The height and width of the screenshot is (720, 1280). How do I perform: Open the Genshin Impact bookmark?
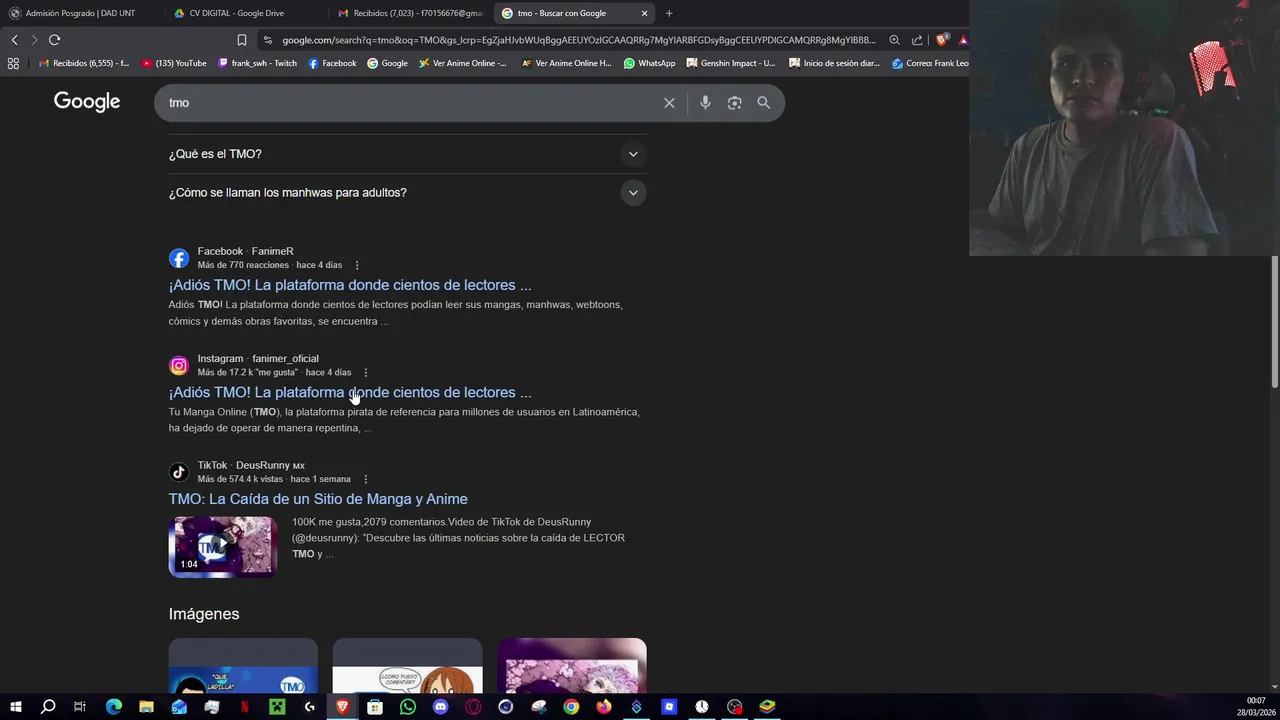click(731, 63)
